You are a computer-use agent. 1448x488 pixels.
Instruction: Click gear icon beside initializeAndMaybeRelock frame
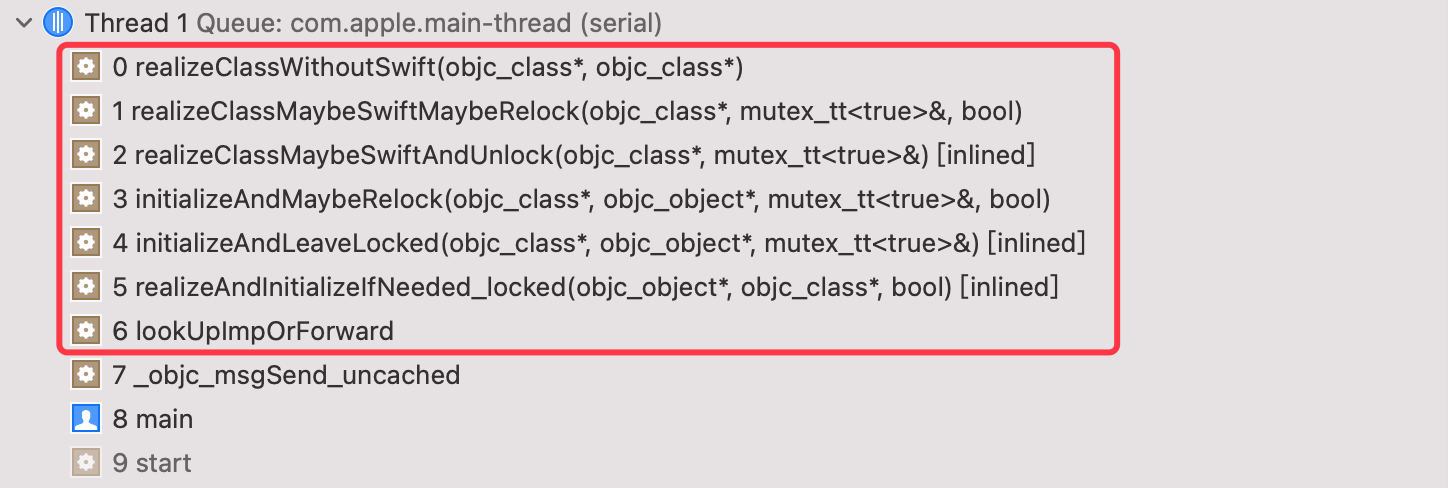click(87, 199)
